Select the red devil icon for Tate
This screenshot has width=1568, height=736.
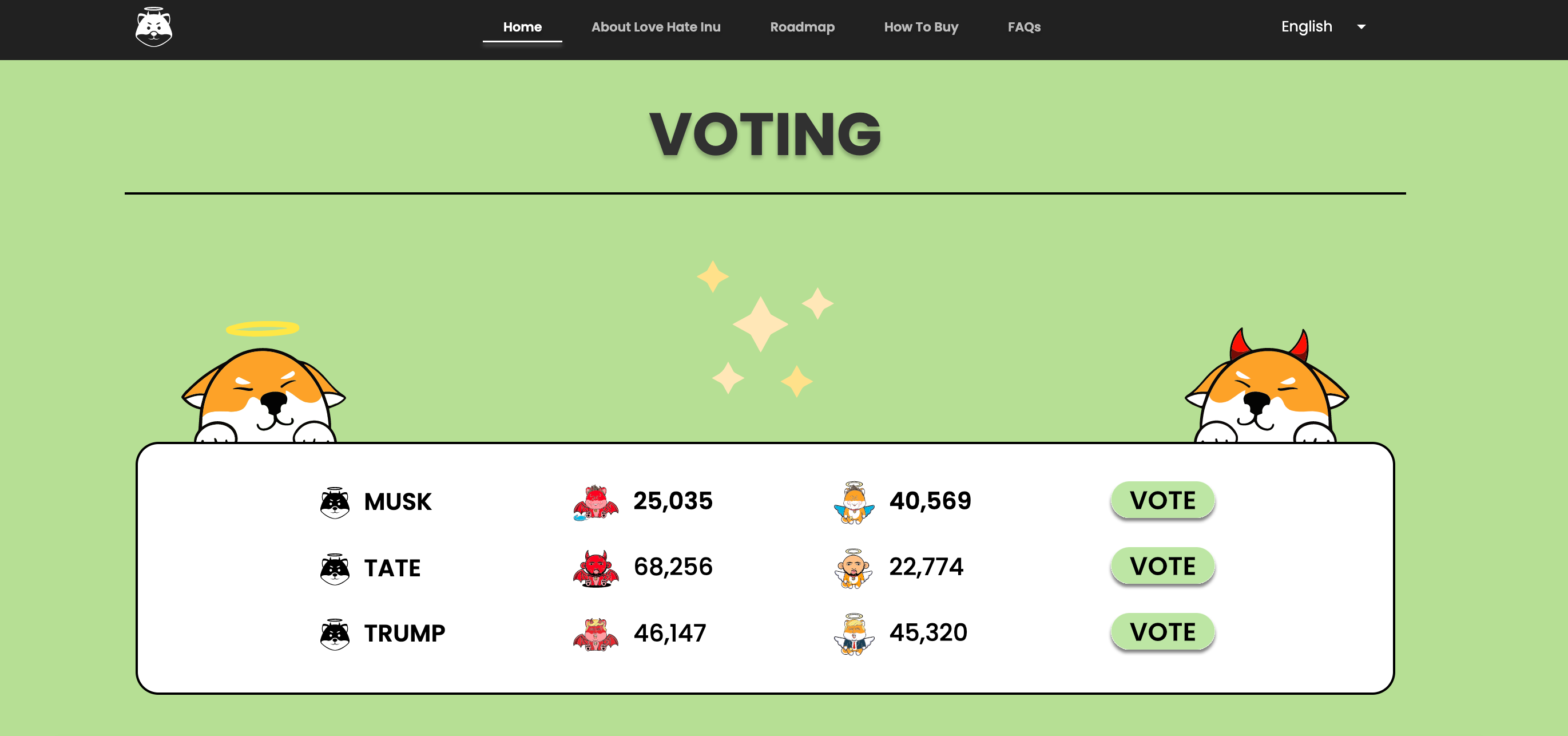[x=596, y=568]
